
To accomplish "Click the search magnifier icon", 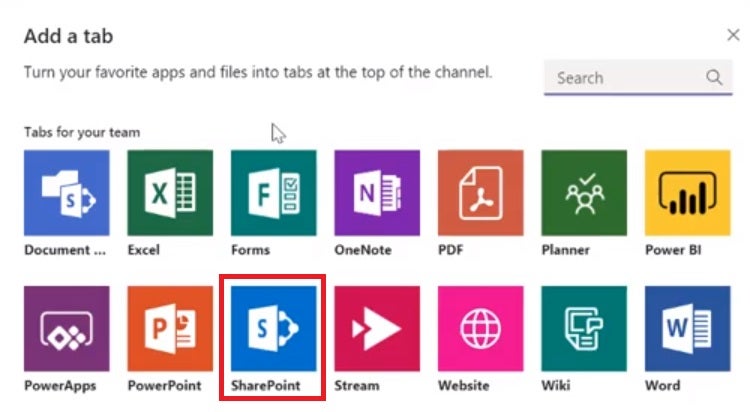I will pos(714,77).
